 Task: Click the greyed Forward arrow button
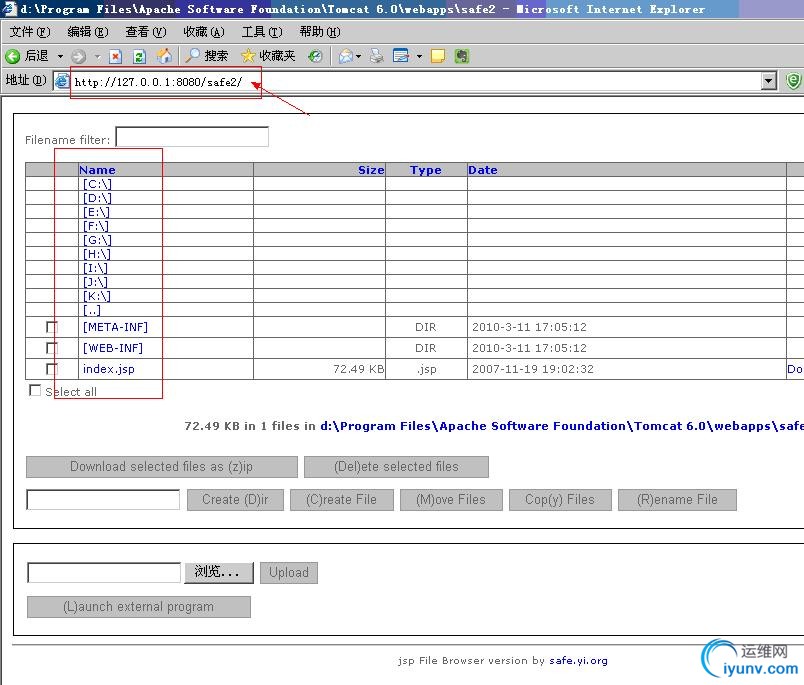[x=78, y=56]
